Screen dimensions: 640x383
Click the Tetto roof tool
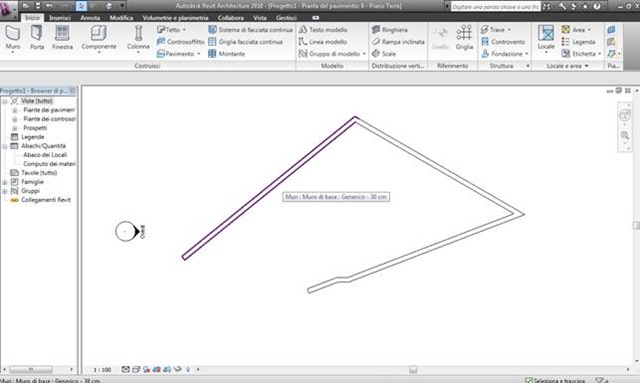pyautogui.click(x=169, y=30)
